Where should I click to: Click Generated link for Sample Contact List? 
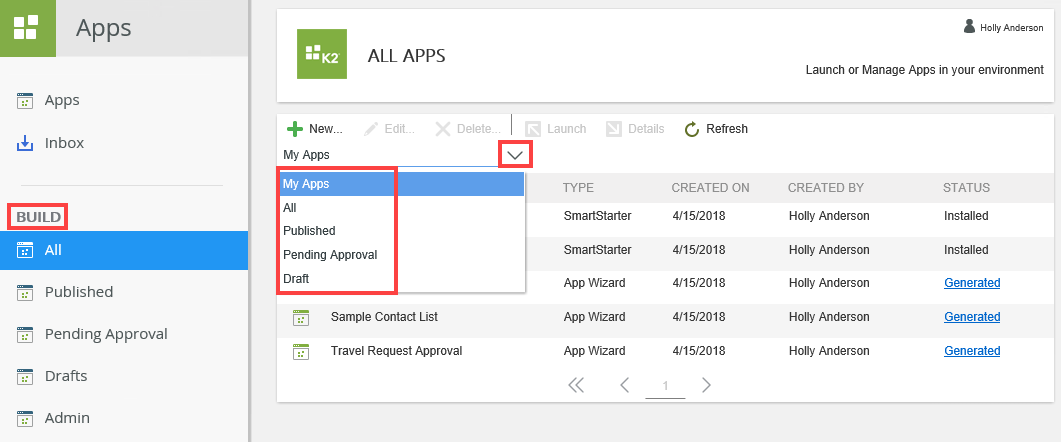click(972, 317)
